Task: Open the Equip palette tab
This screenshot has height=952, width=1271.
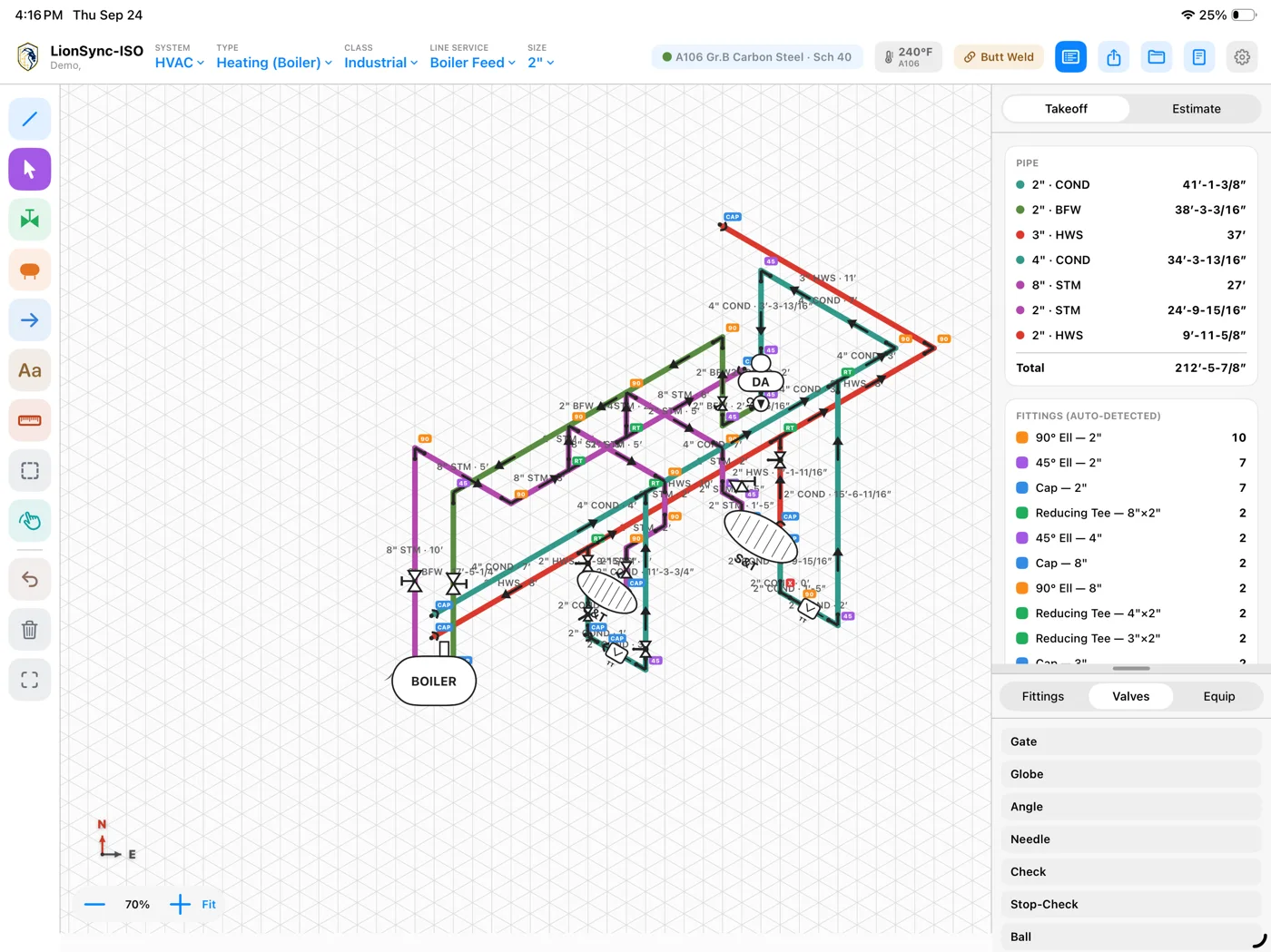Action: click(1218, 696)
